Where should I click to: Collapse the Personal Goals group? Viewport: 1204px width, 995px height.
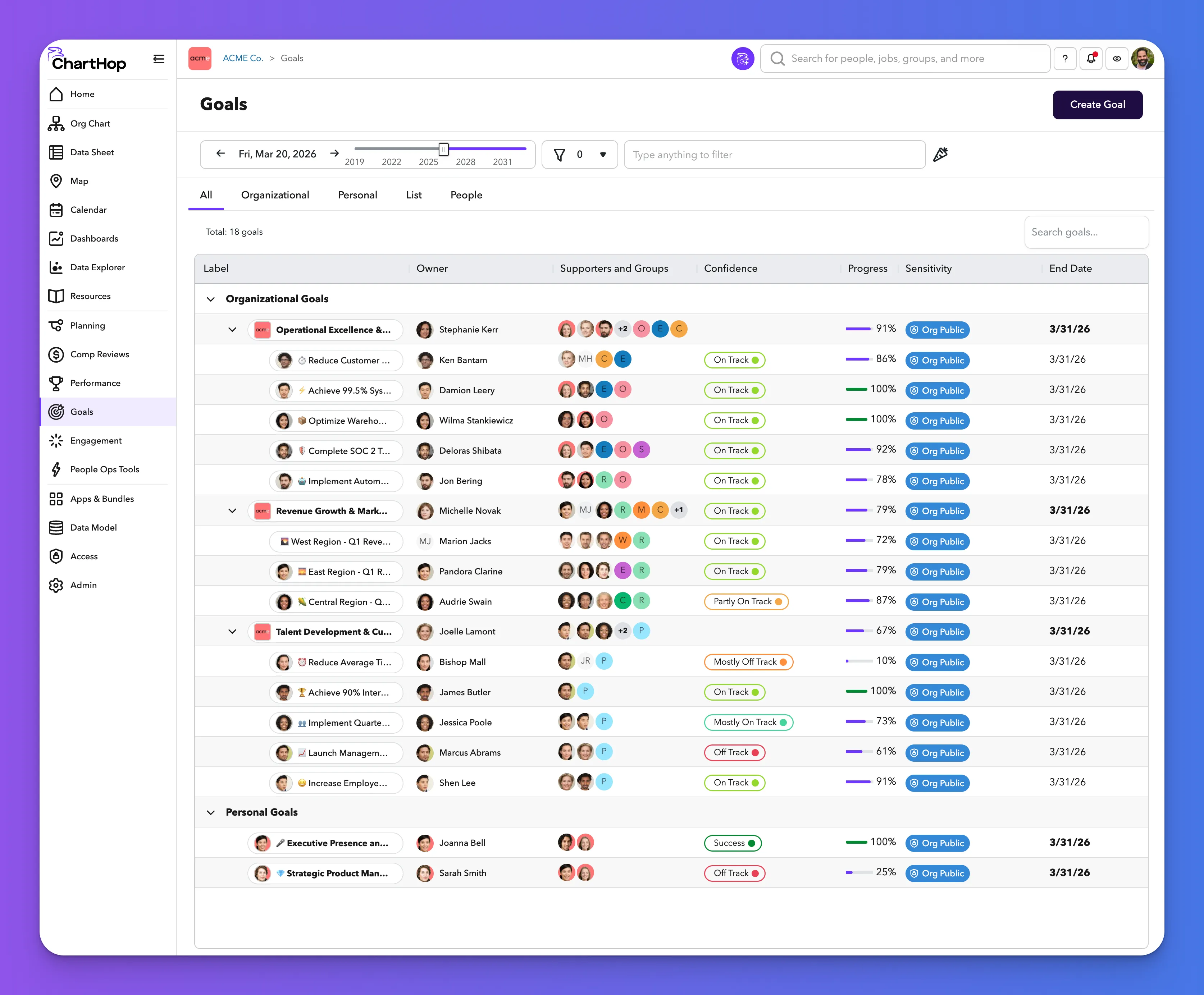211,813
